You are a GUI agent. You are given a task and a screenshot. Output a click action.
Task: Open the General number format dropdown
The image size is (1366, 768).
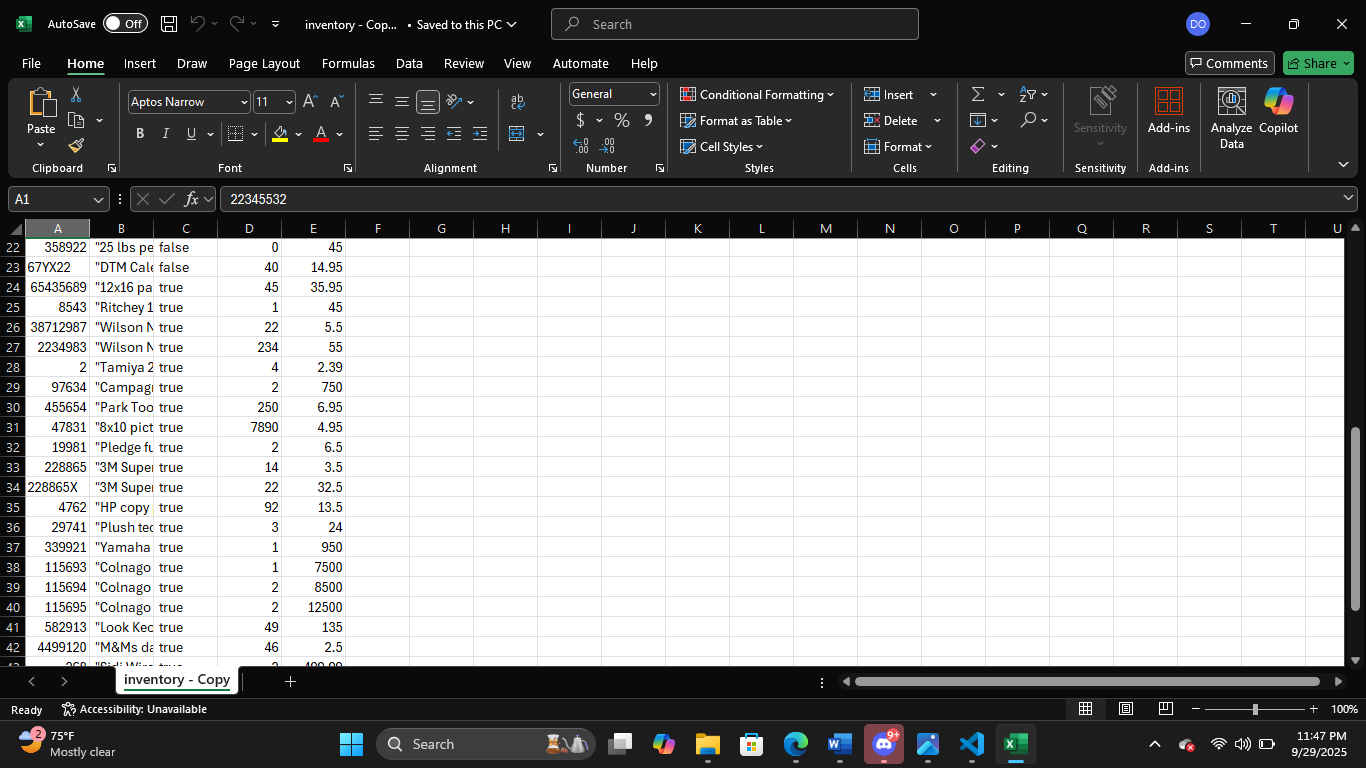click(653, 94)
